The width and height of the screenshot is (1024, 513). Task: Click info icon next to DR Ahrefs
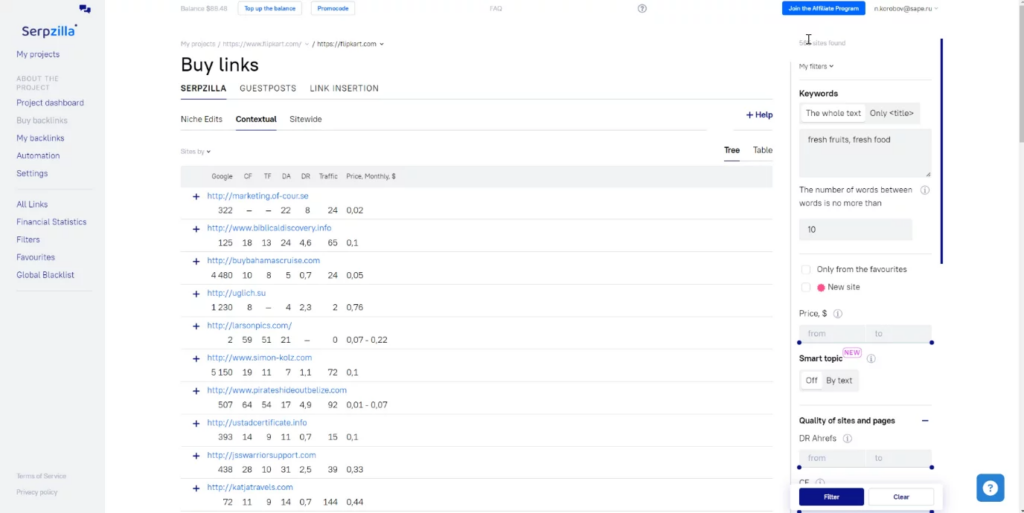(x=847, y=438)
